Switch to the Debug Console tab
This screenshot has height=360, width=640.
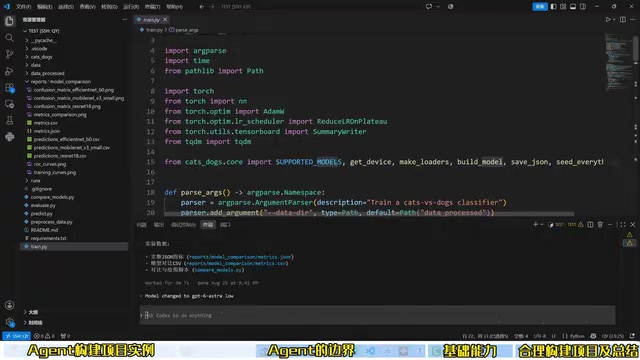pyautogui.click(x=183, y=224)
